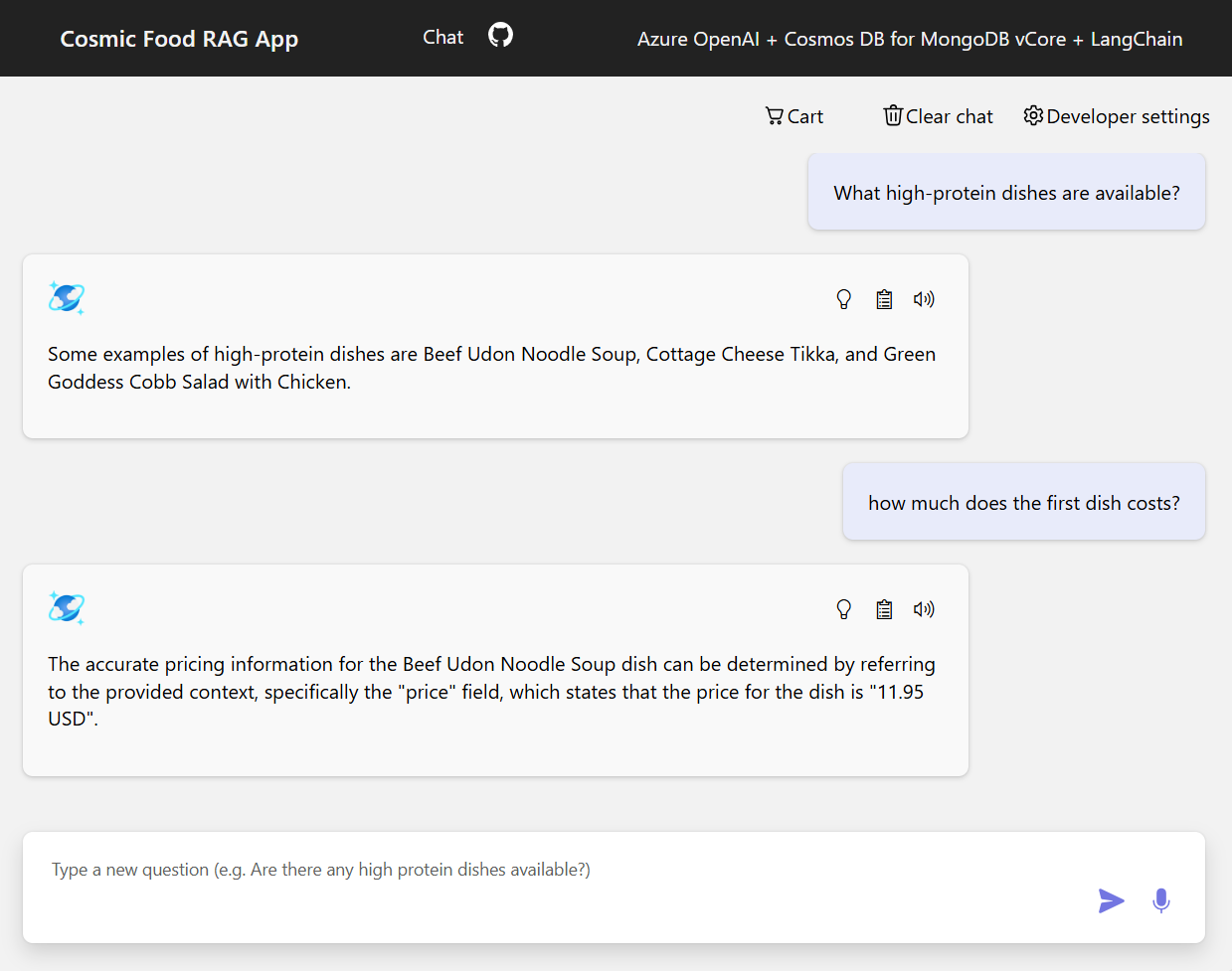Switch to the Chat tab
This screenshot has width=1232, height=971.
[x=442, y=37]
